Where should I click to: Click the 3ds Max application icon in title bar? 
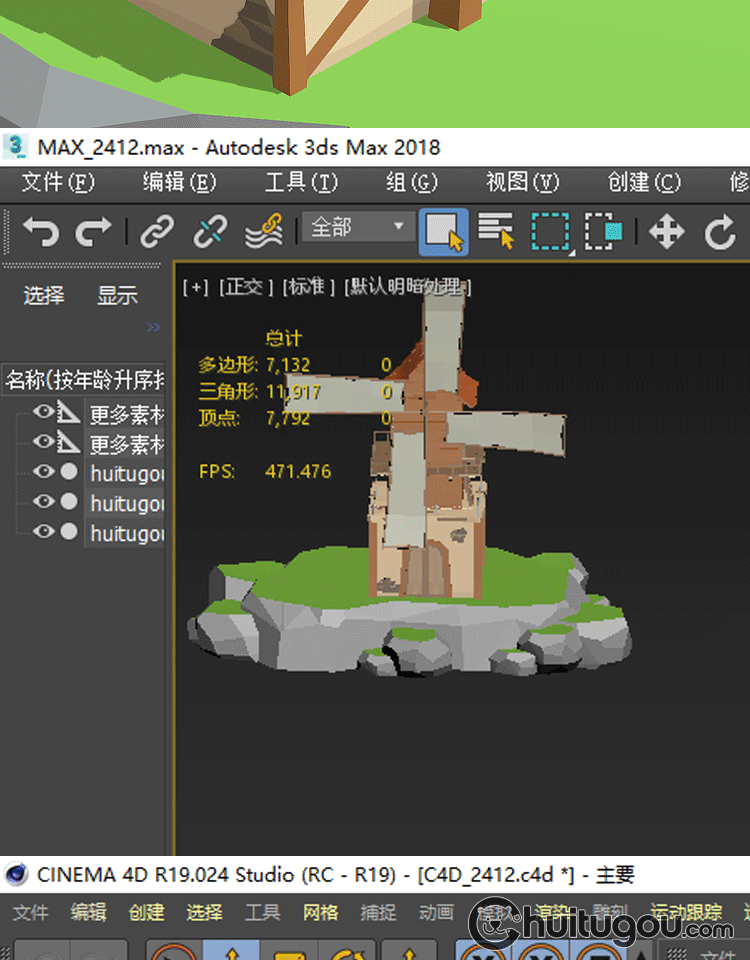tap(16, 147)
